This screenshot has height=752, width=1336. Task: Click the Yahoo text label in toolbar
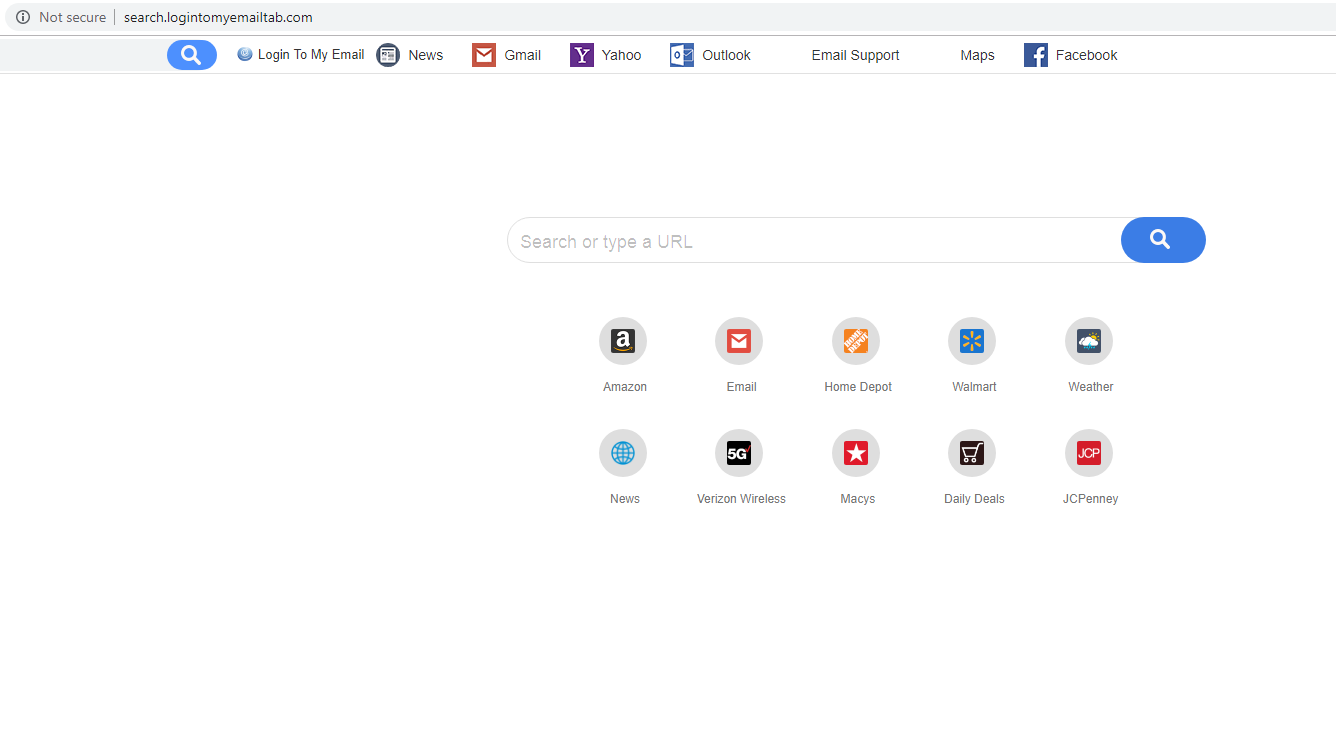(622, 55)
